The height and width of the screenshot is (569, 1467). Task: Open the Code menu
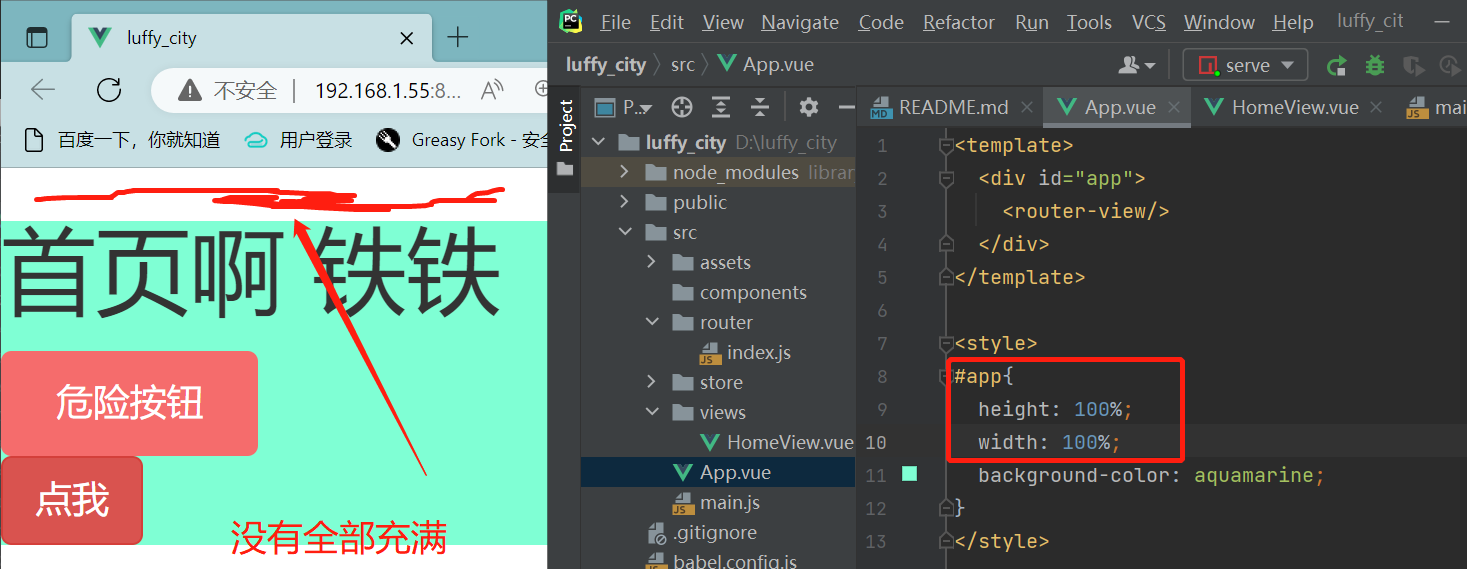(x=881, y=22)
